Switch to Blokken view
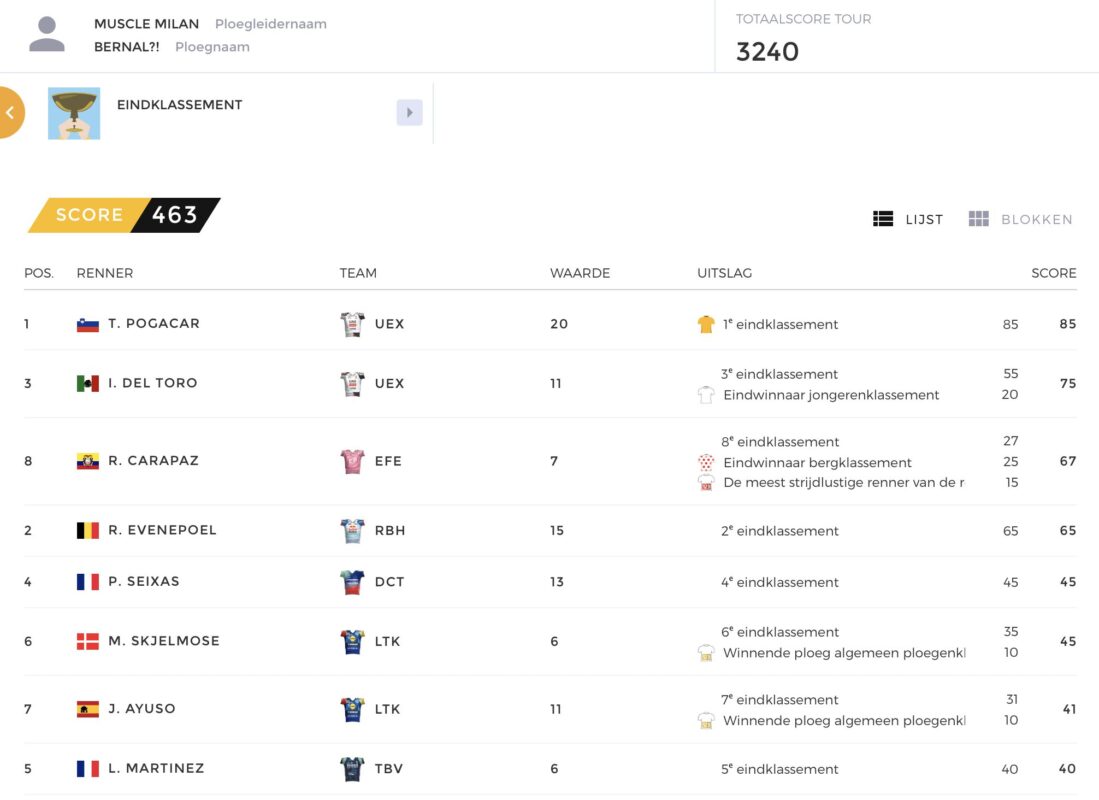The image size is (1099, 800). (1020, 219)
